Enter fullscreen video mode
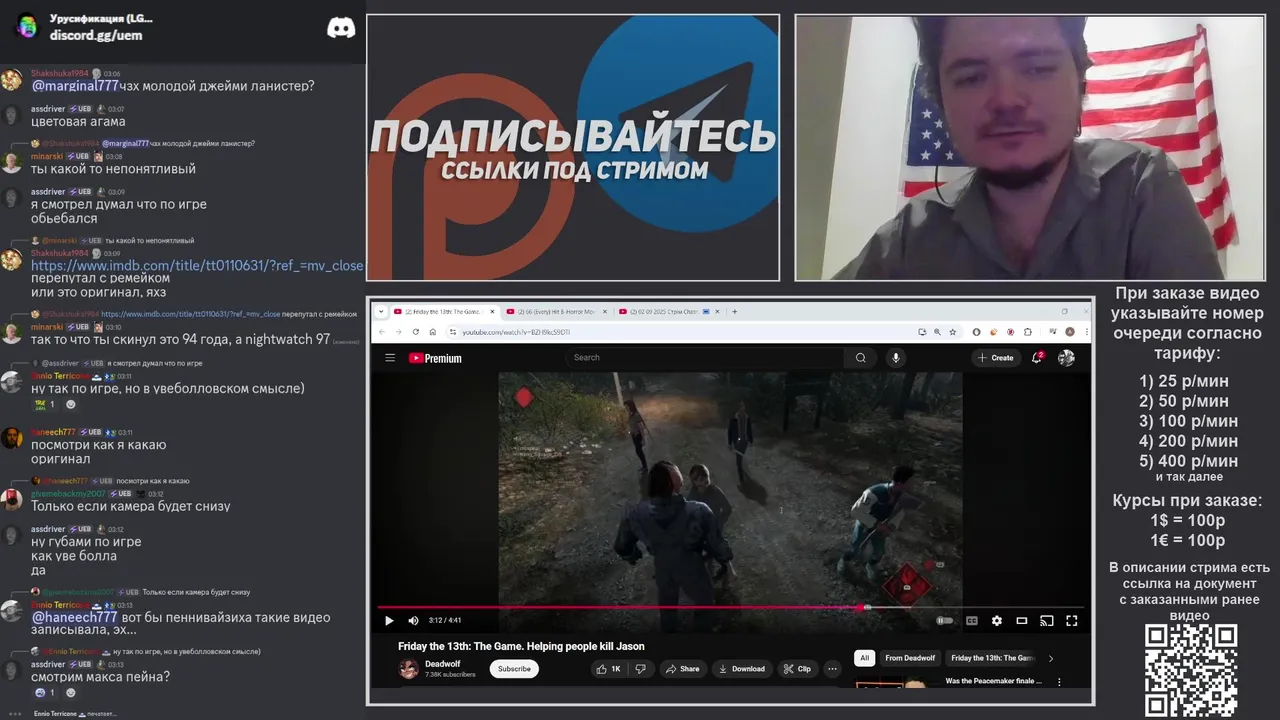This screenshot has height=720, width=1280. click(1071, 621)
